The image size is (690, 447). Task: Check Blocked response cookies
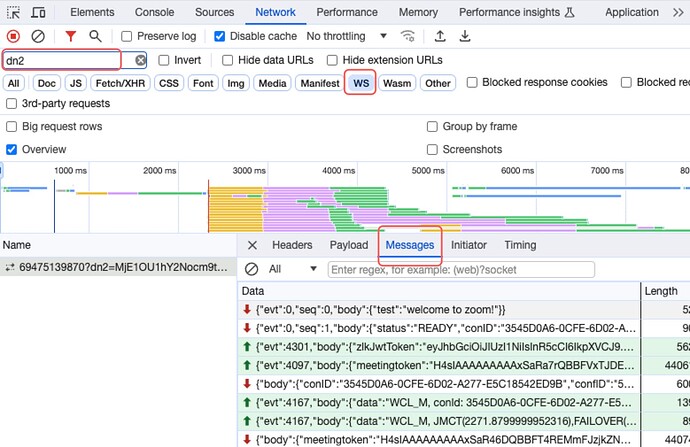coord(472,82)
